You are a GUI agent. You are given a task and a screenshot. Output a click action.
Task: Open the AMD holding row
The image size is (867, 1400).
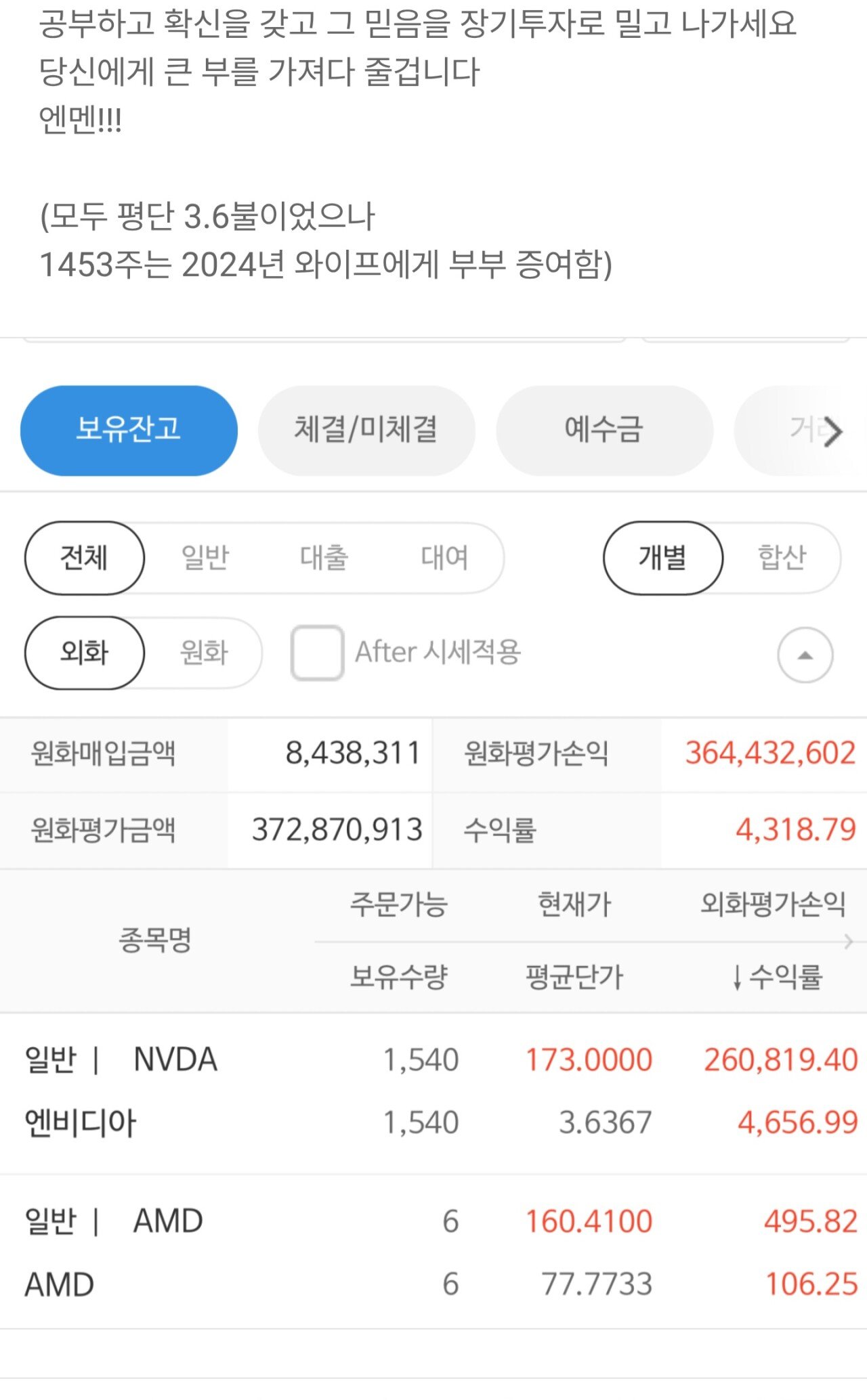433,1252
